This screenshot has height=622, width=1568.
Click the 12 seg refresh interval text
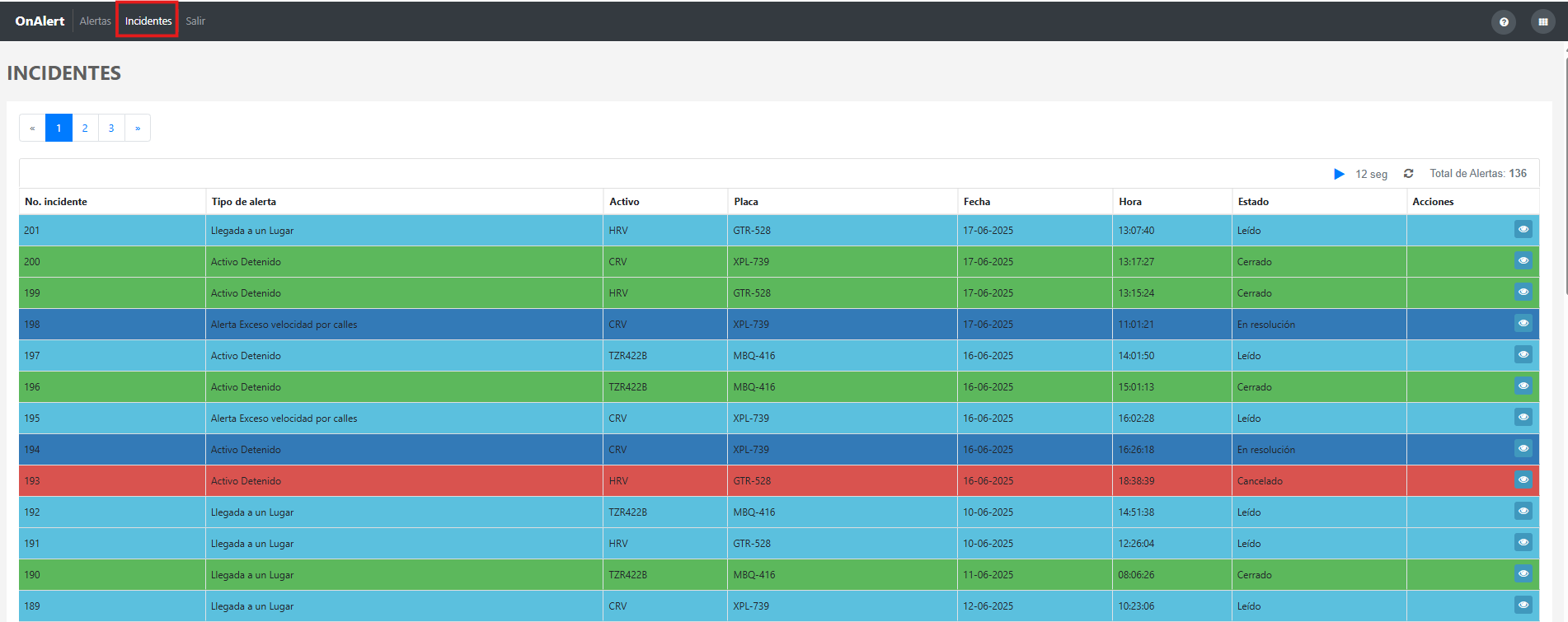click(1372, 175)
